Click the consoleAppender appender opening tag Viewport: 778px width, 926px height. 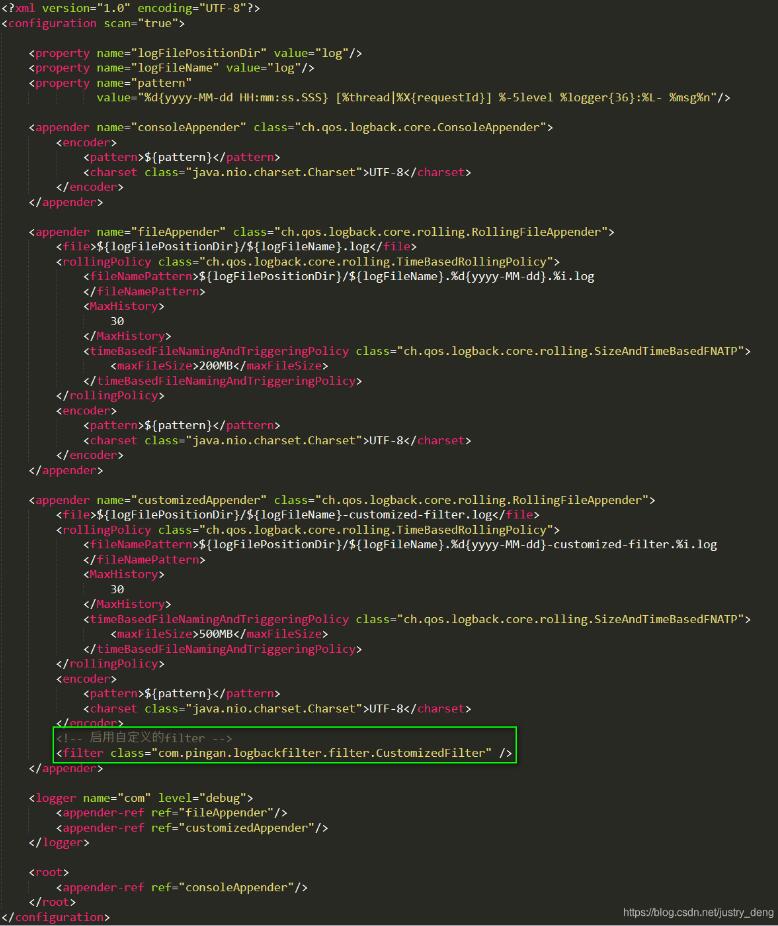[291, 127]
